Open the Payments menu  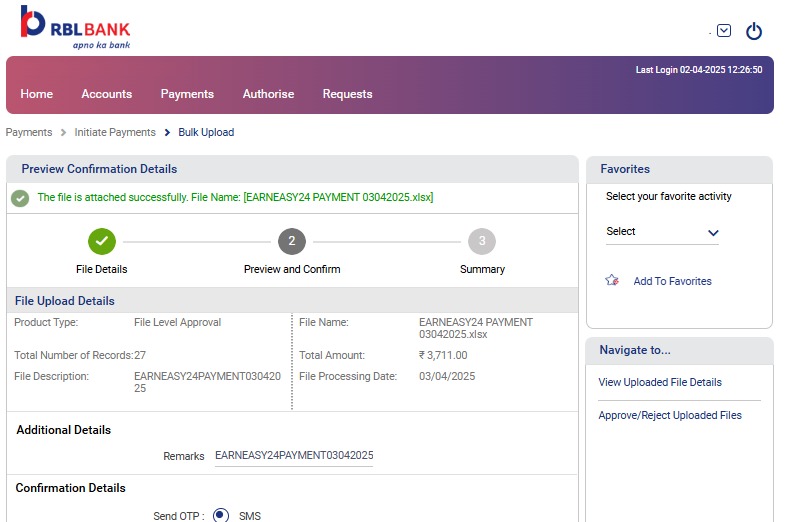pyautogui.click(x=187, y=94)
